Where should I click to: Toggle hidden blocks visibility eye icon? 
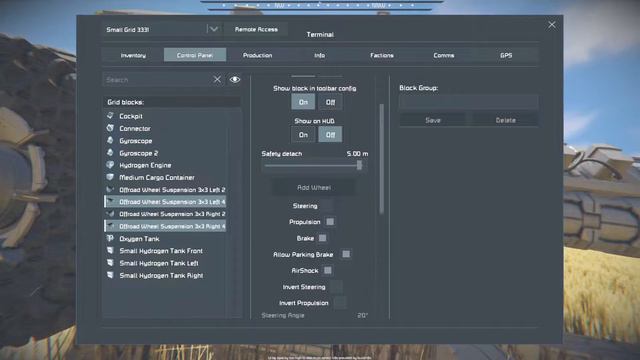[235, 80]
